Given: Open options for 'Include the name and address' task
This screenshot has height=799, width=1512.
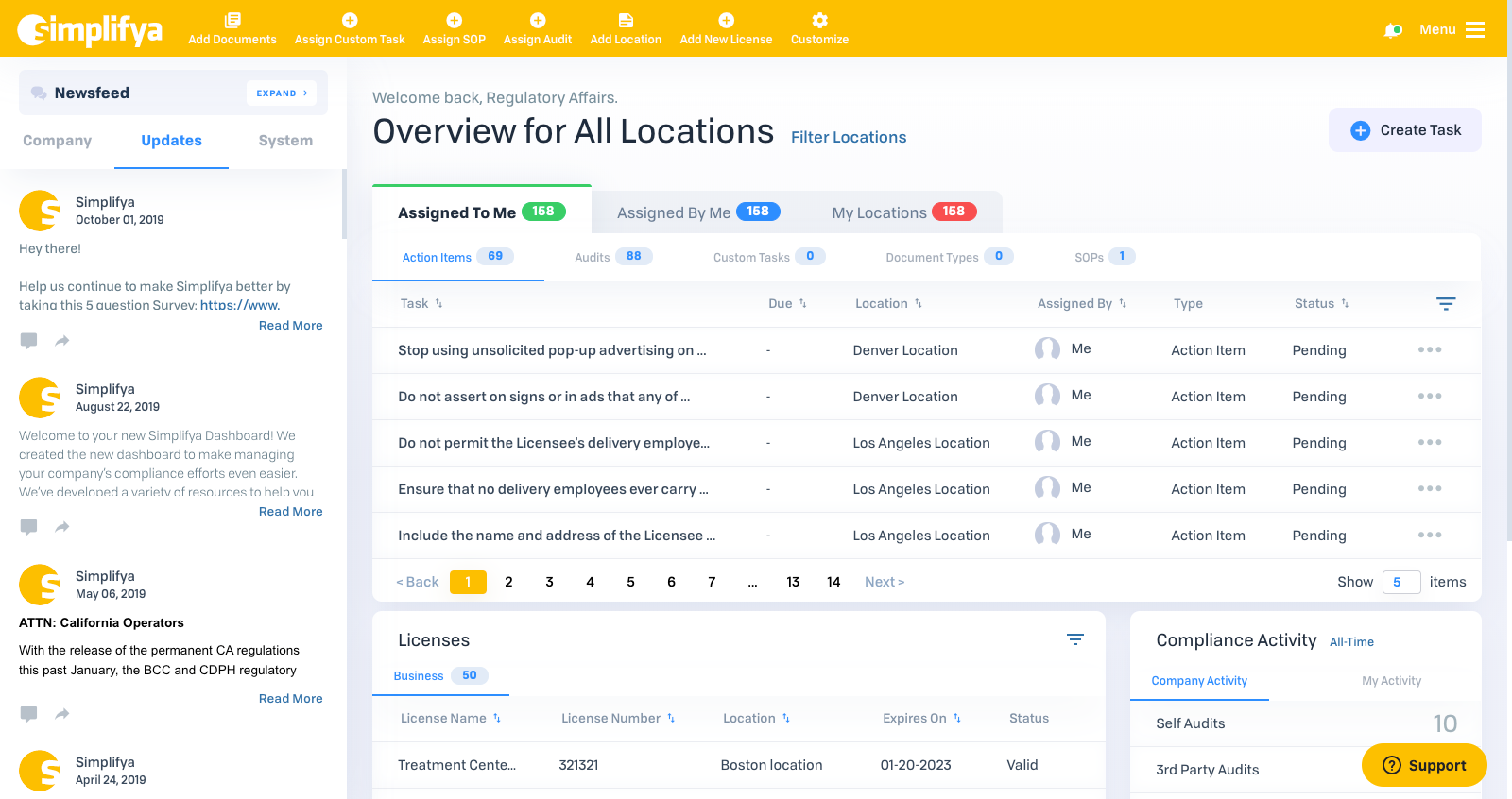Looking at the screenshot, I should coord(1430,535).
